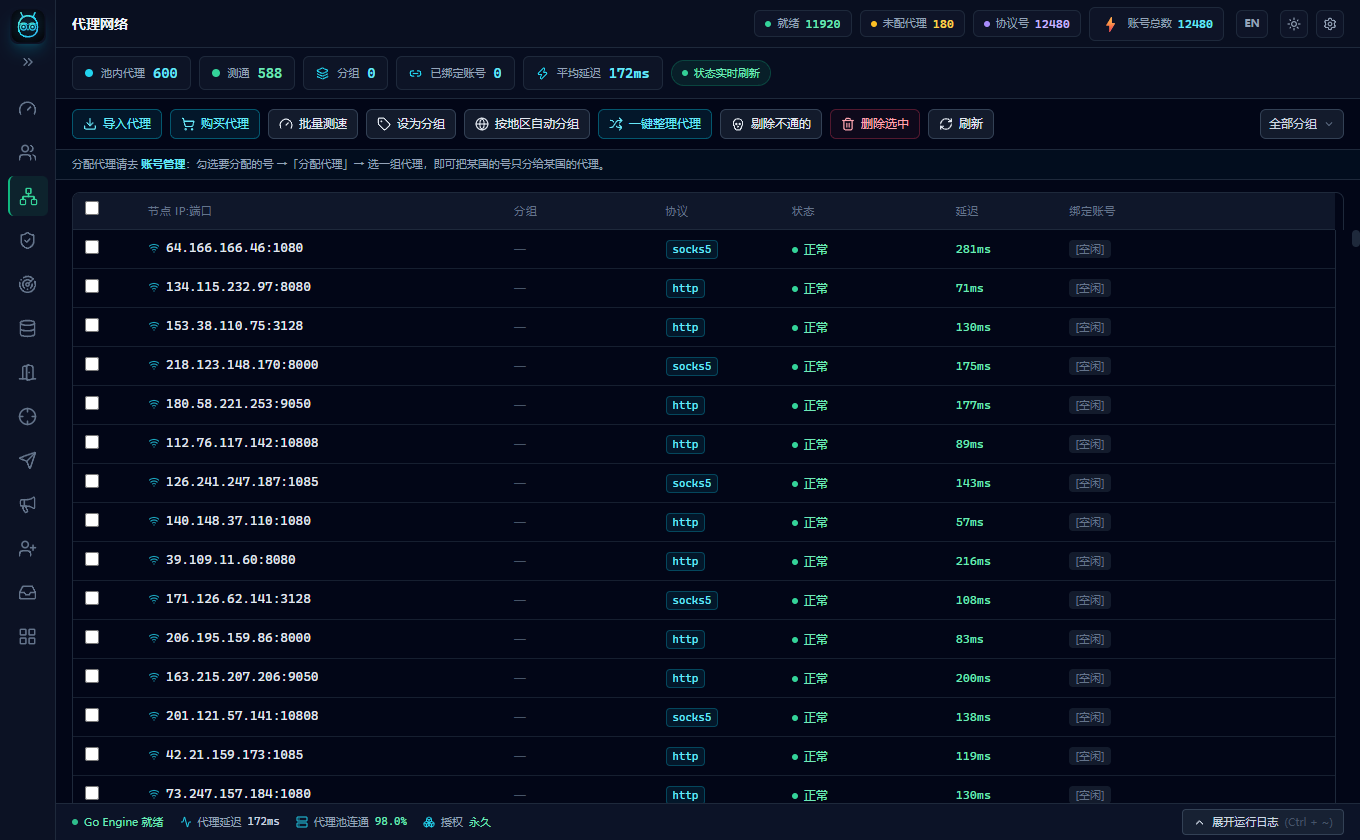The width and height of the screenshot is (1360, 840).
Task: Click the 删除选中 button
Action: pyautogui.click(x=875, y=124)
